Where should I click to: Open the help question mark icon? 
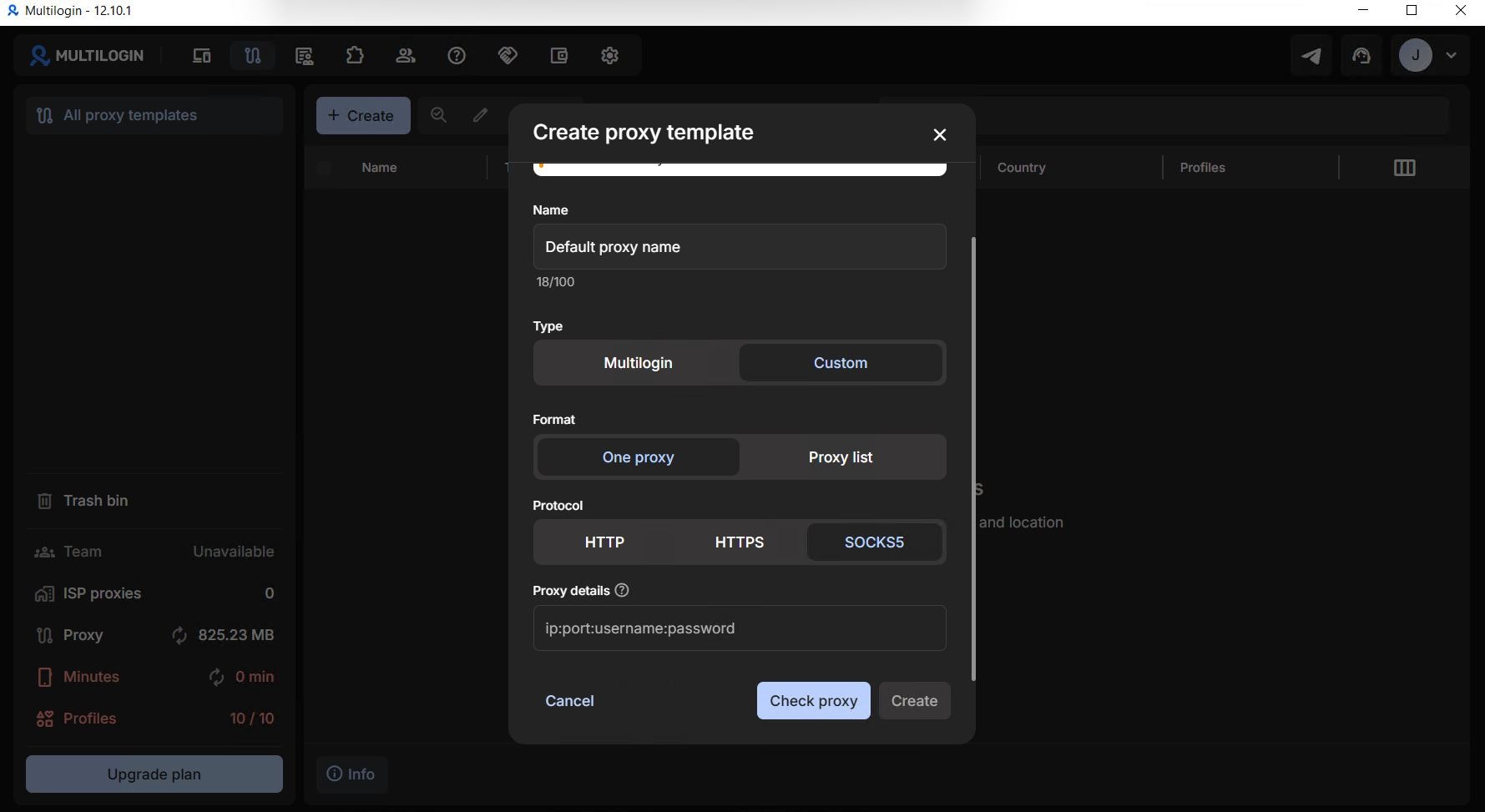pos(457,56)
